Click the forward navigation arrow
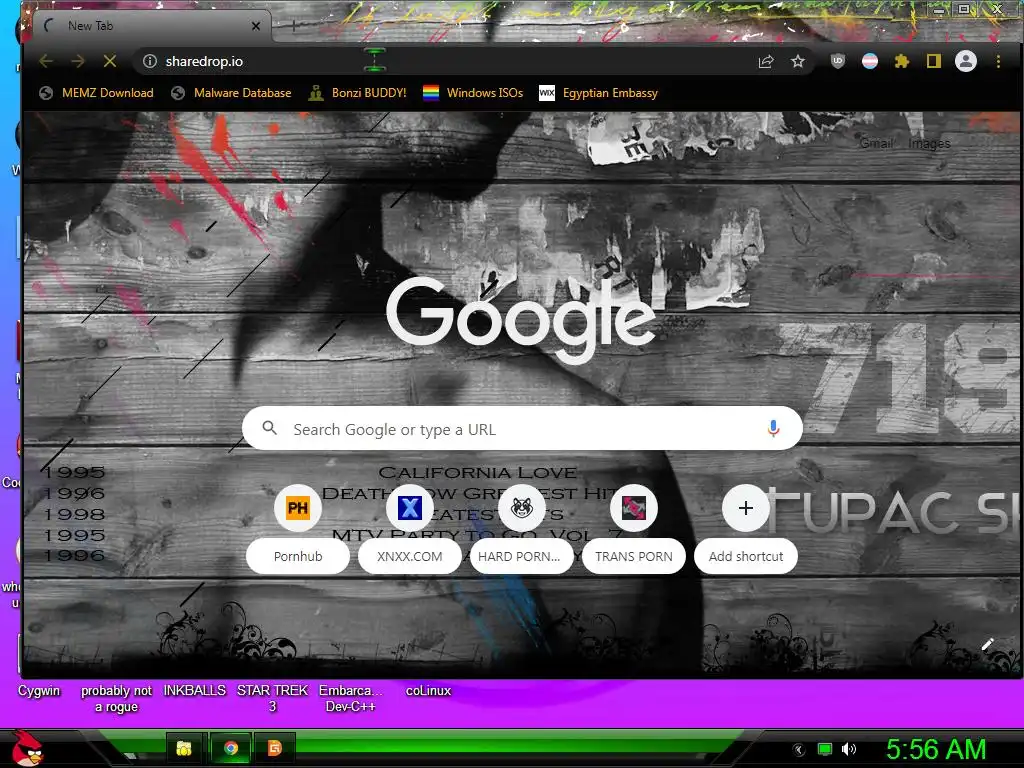Viewport: 1024px width, 768px height. [78, 61]
